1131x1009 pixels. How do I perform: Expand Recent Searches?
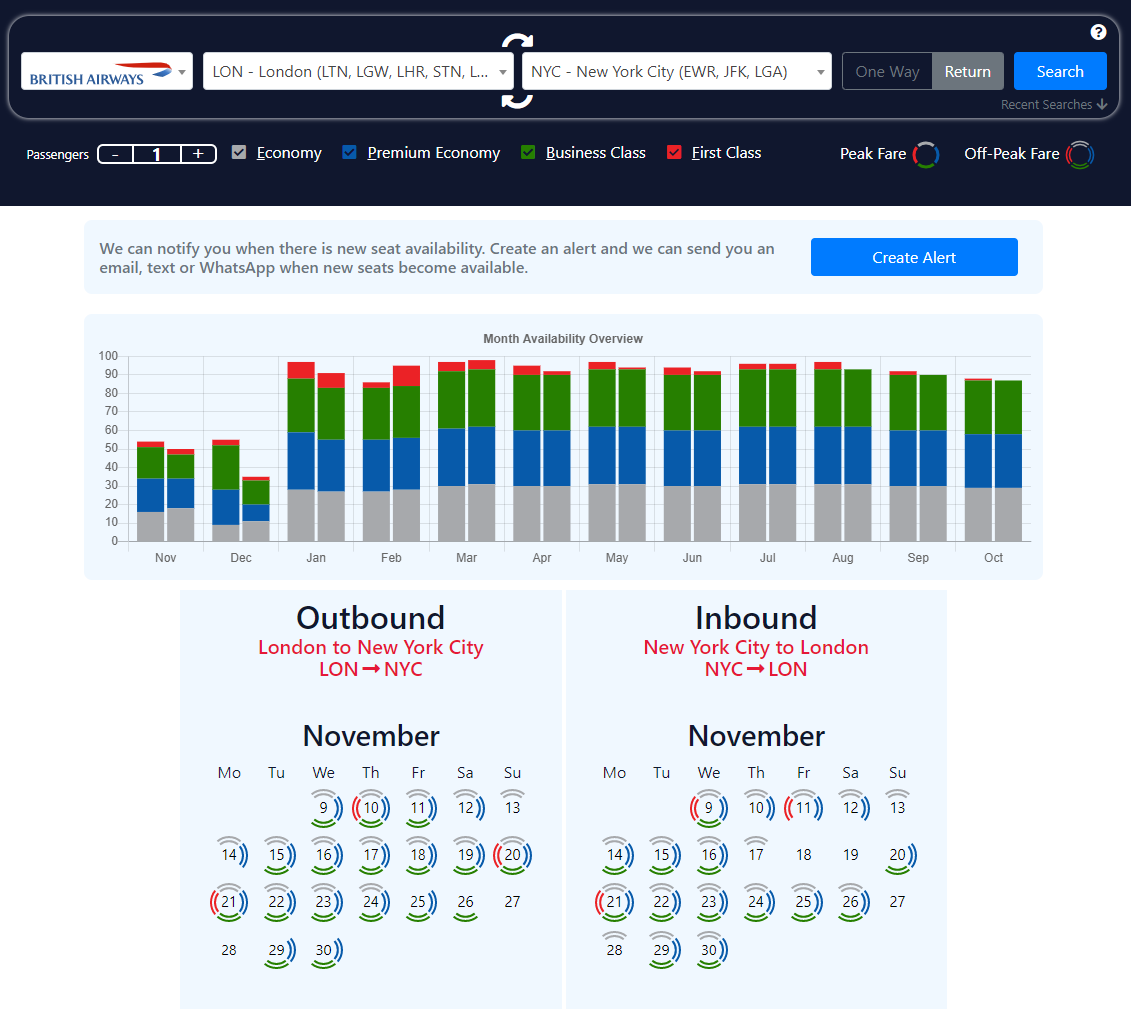1054,105
